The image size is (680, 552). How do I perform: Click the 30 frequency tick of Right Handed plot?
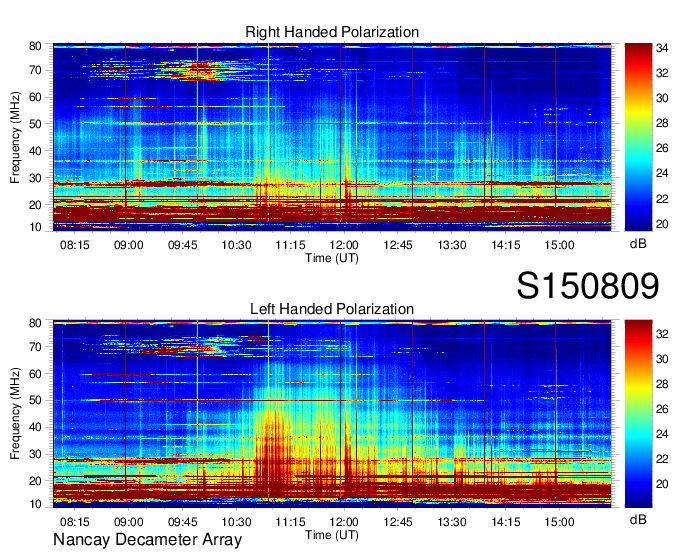35,178
